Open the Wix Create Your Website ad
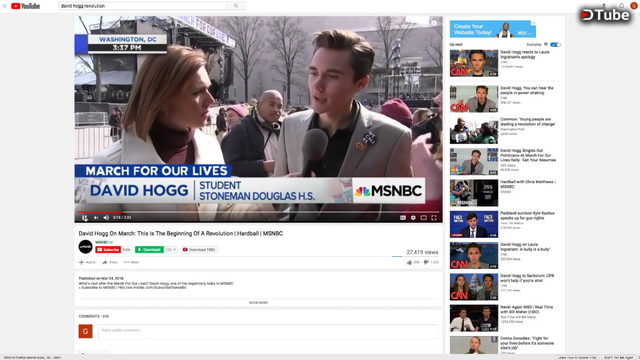 tap(493, 29)
